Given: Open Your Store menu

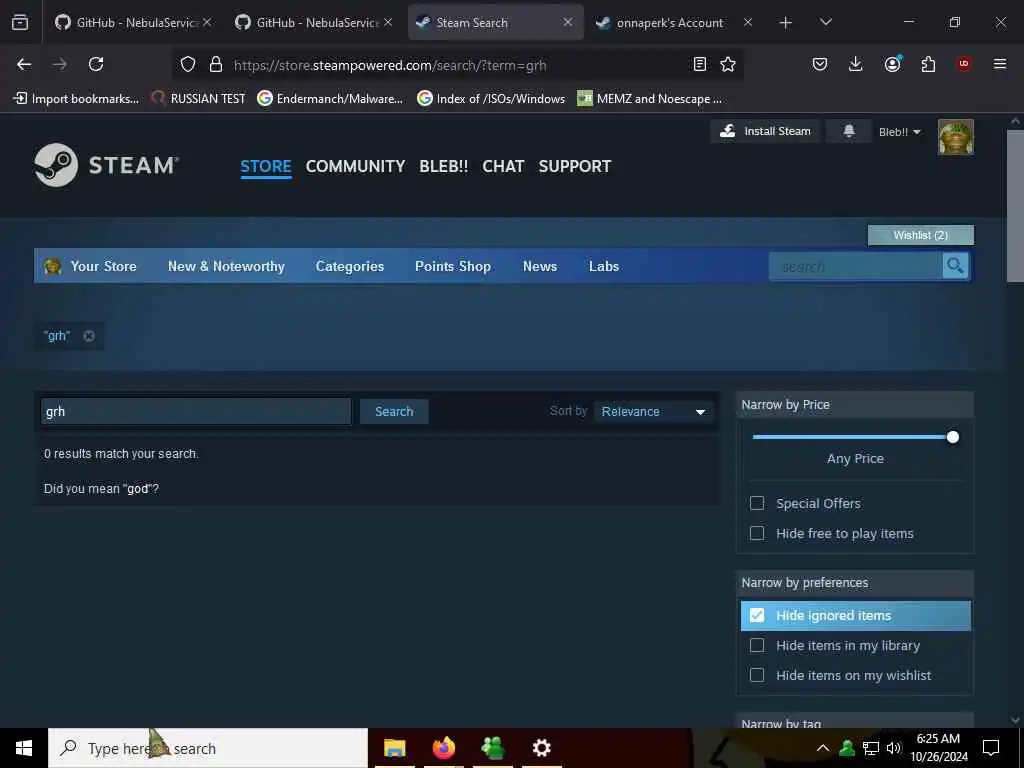Looking at the screenshot, I should 103,266.
